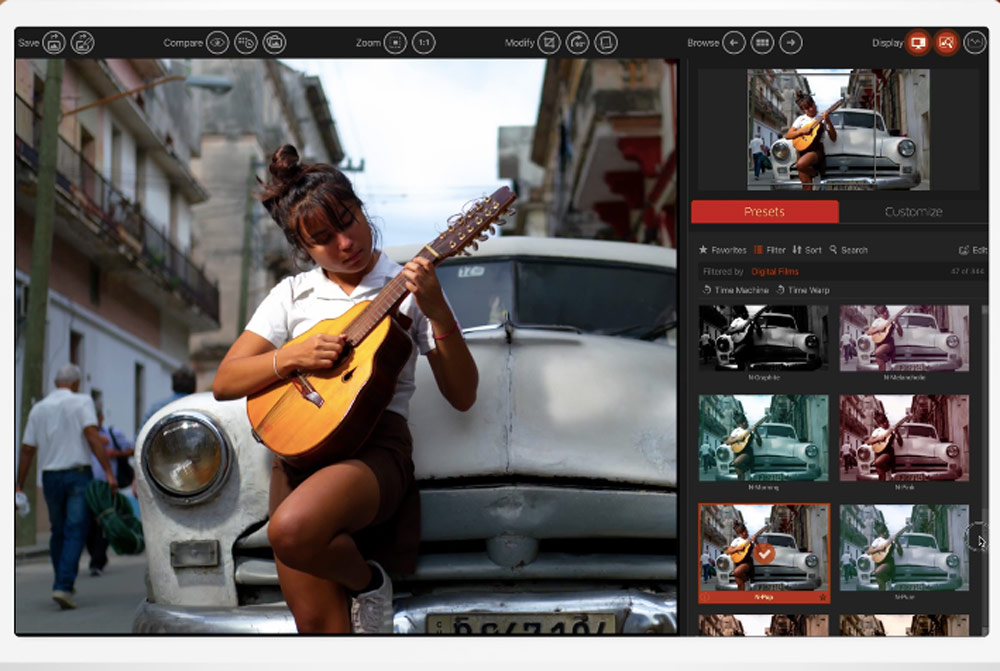Toggle the second red Display button

click(x=946, y=42)
